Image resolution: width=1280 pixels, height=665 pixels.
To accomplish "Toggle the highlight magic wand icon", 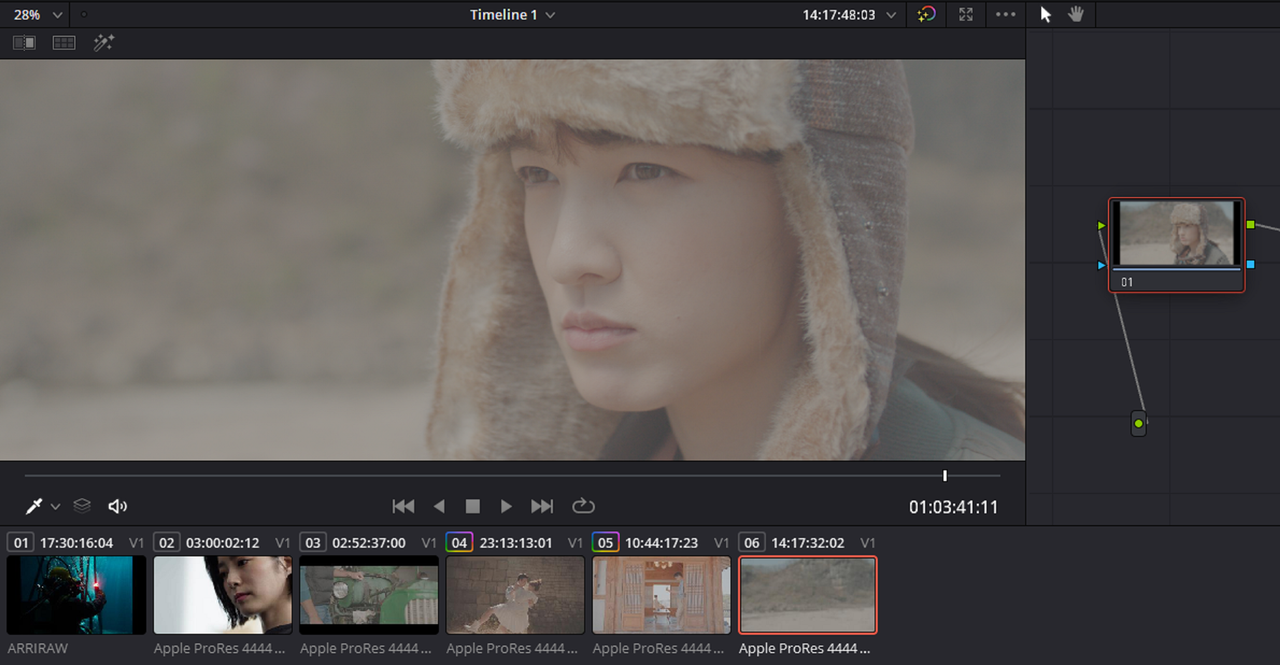I will click(x=104, y=43).
